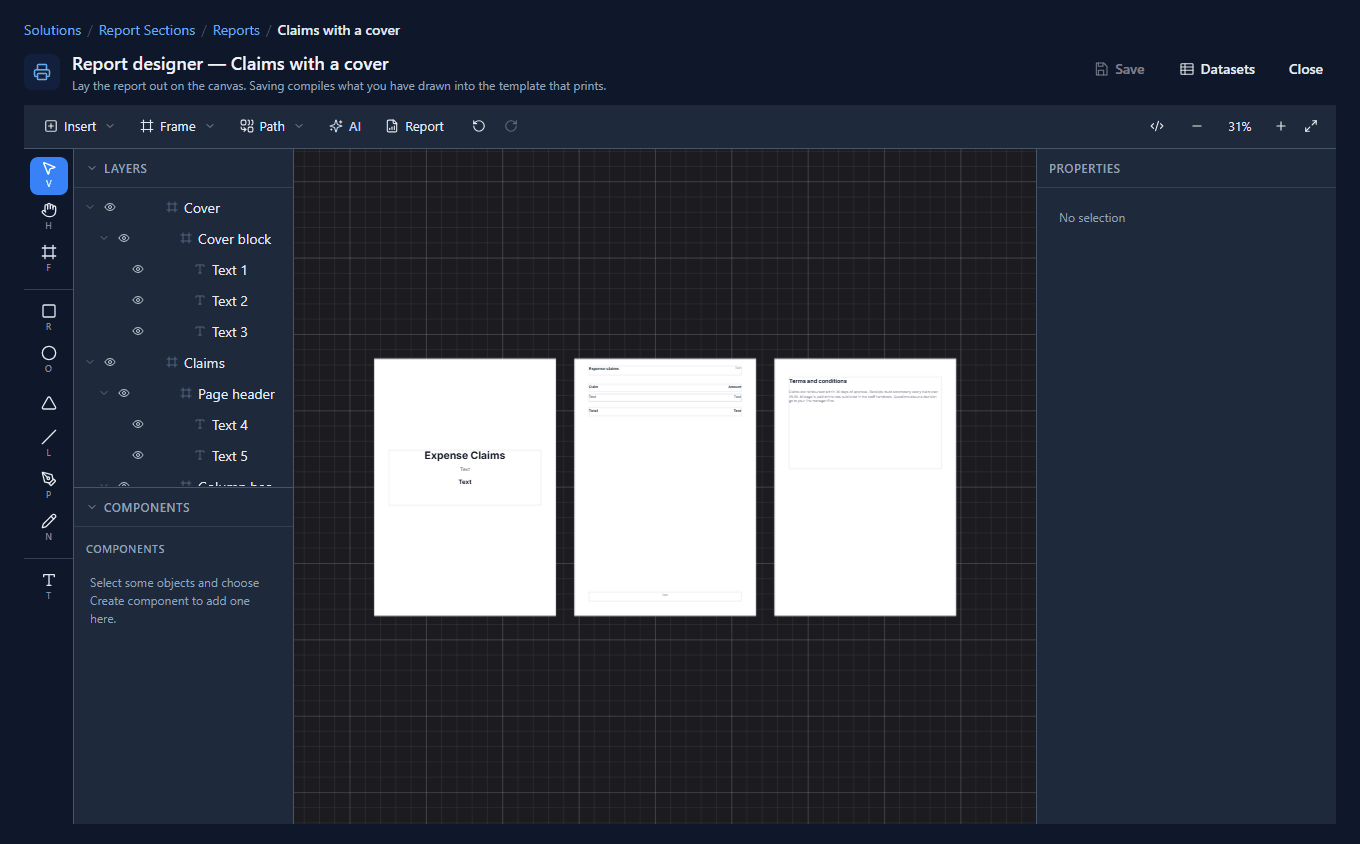
Task: Redo the last undone action
Action: click(x=511, y=126)
